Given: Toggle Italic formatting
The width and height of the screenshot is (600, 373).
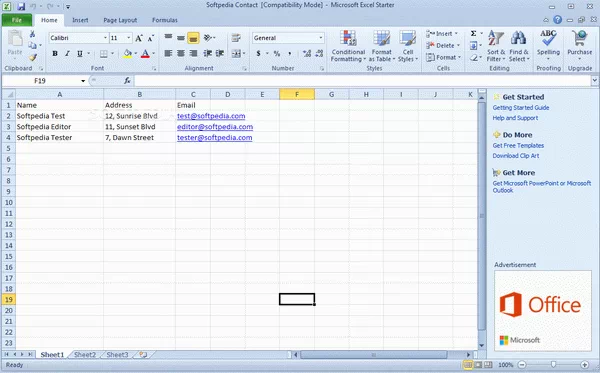Looking at the screenshot, I should pos(67,54).
